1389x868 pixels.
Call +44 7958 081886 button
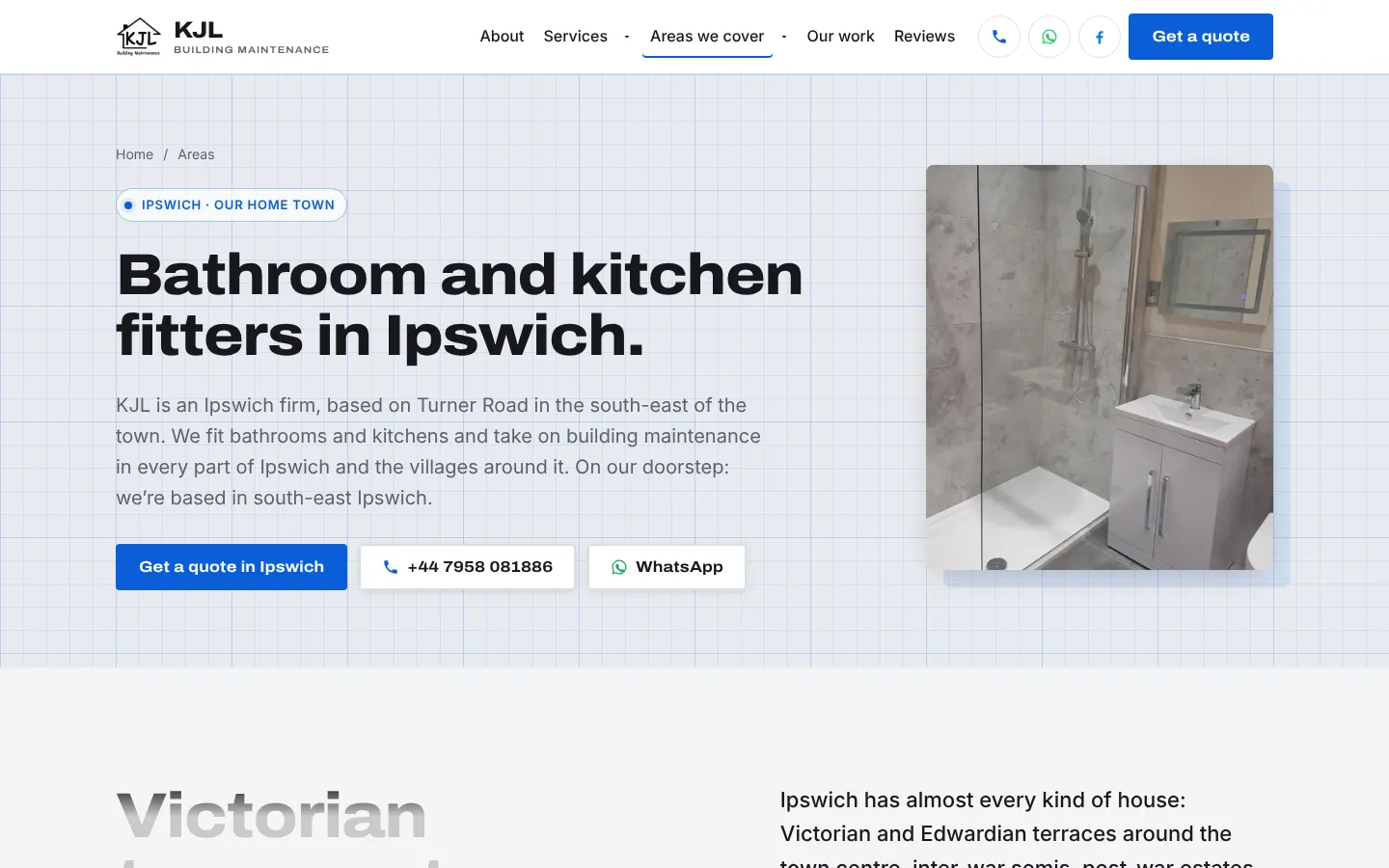click(467, 567)
